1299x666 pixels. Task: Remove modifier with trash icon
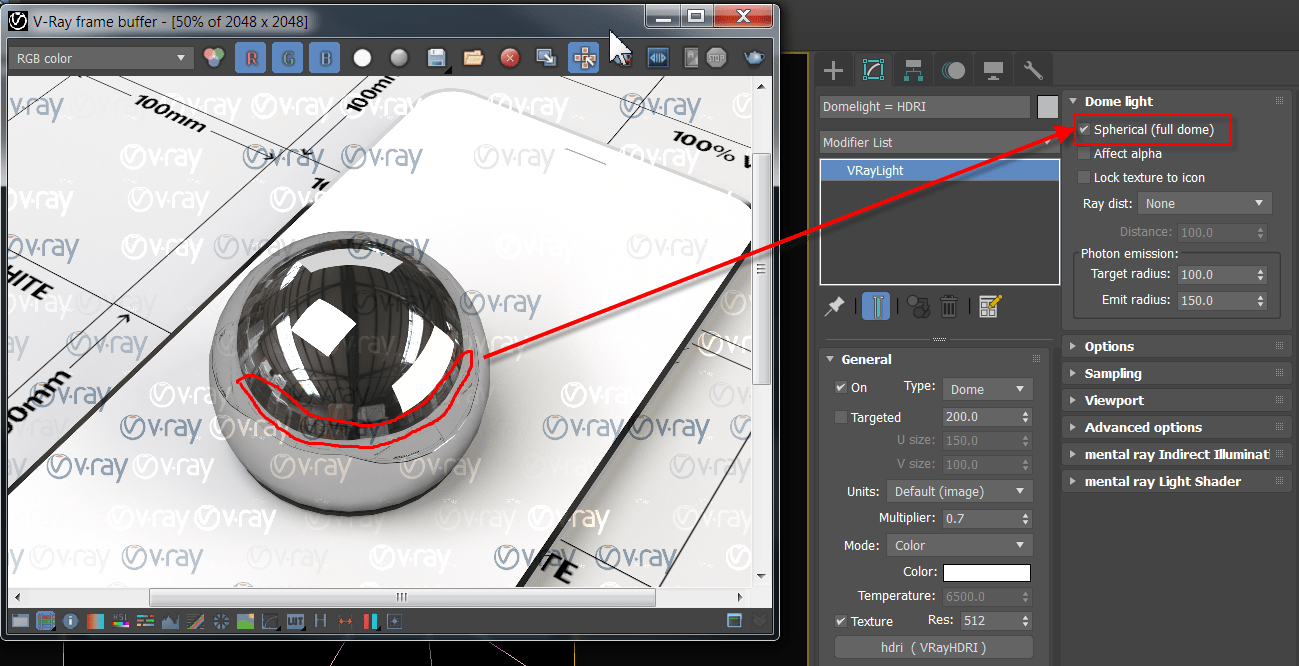(x=949, y=306)
